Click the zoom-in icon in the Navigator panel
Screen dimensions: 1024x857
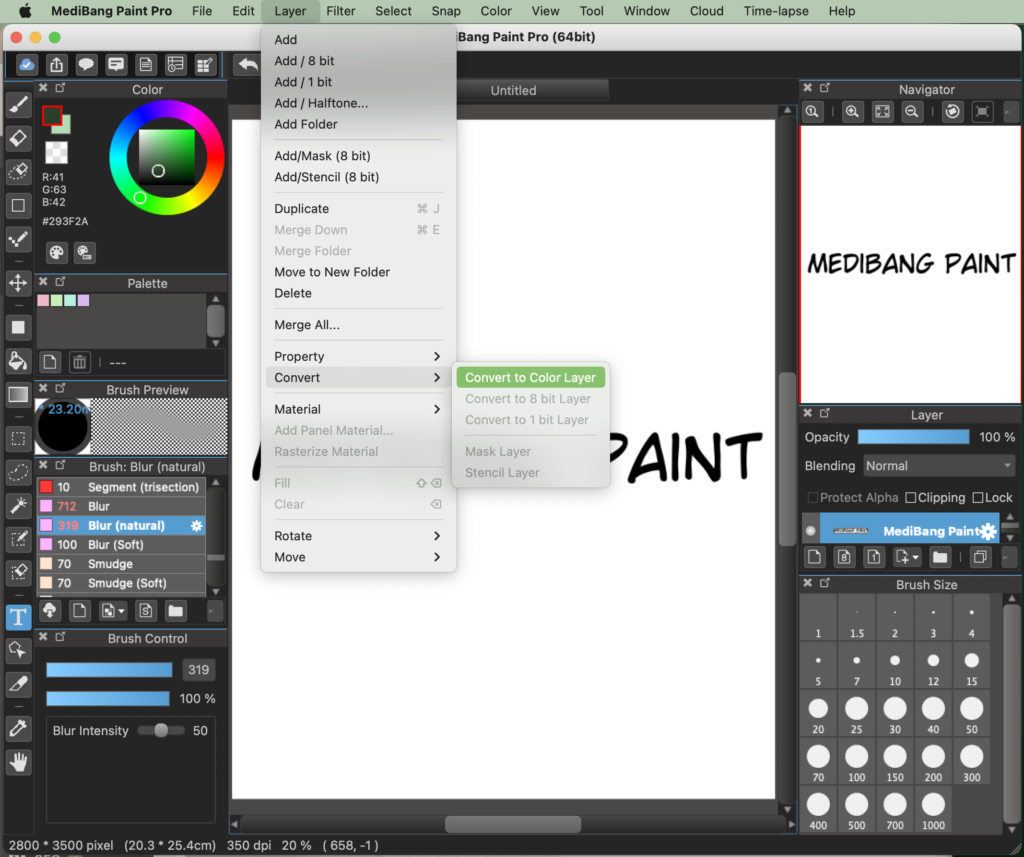point(852,111)
